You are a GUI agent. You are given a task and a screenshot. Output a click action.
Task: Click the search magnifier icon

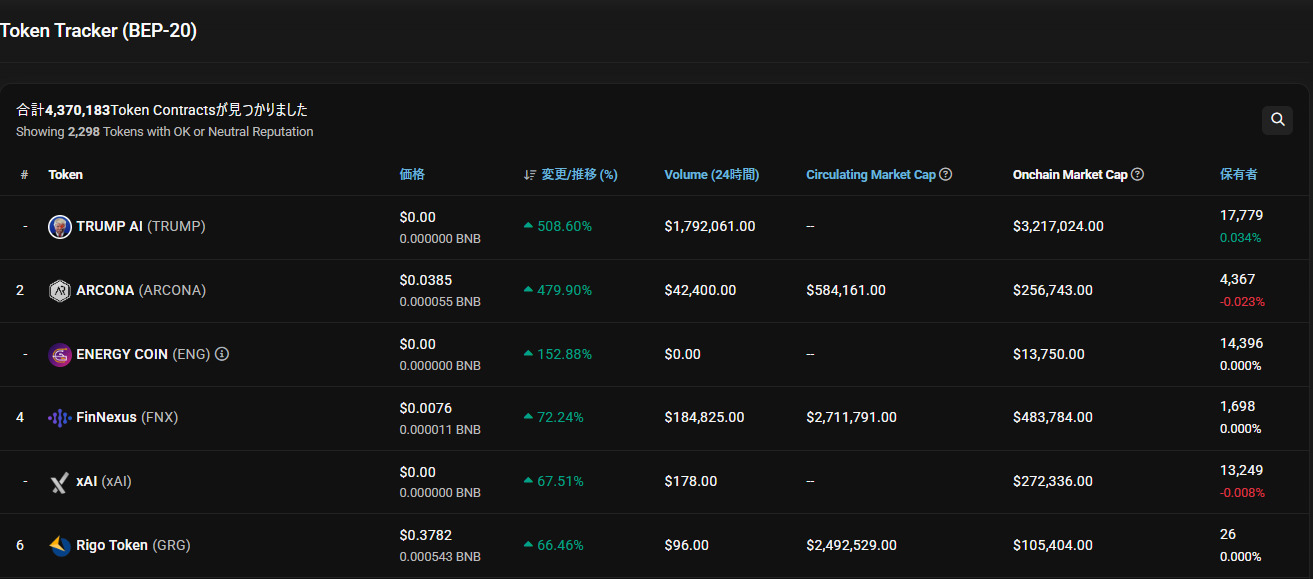(x=1277, y=120)
